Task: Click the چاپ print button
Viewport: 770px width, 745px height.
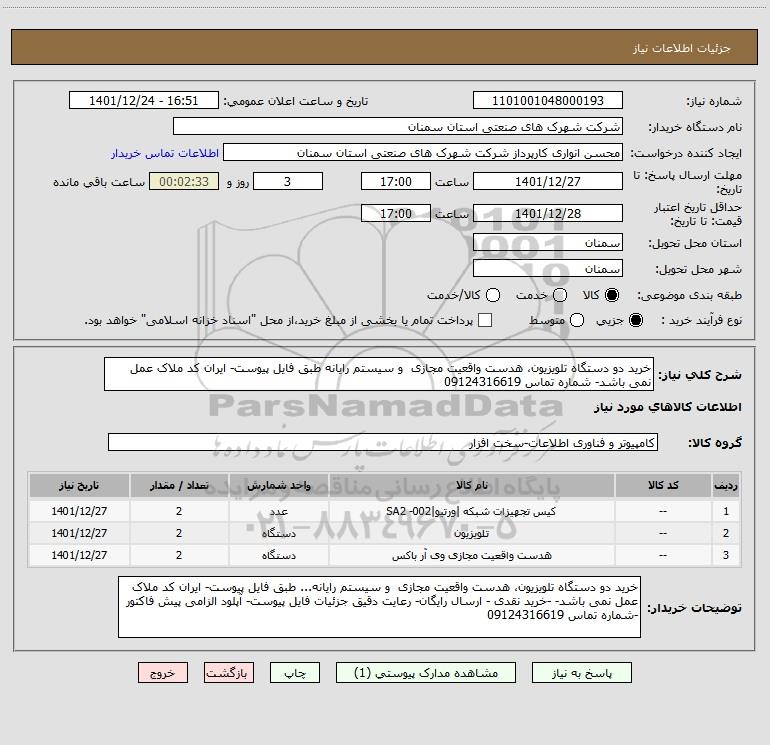Action: [295, 673]
